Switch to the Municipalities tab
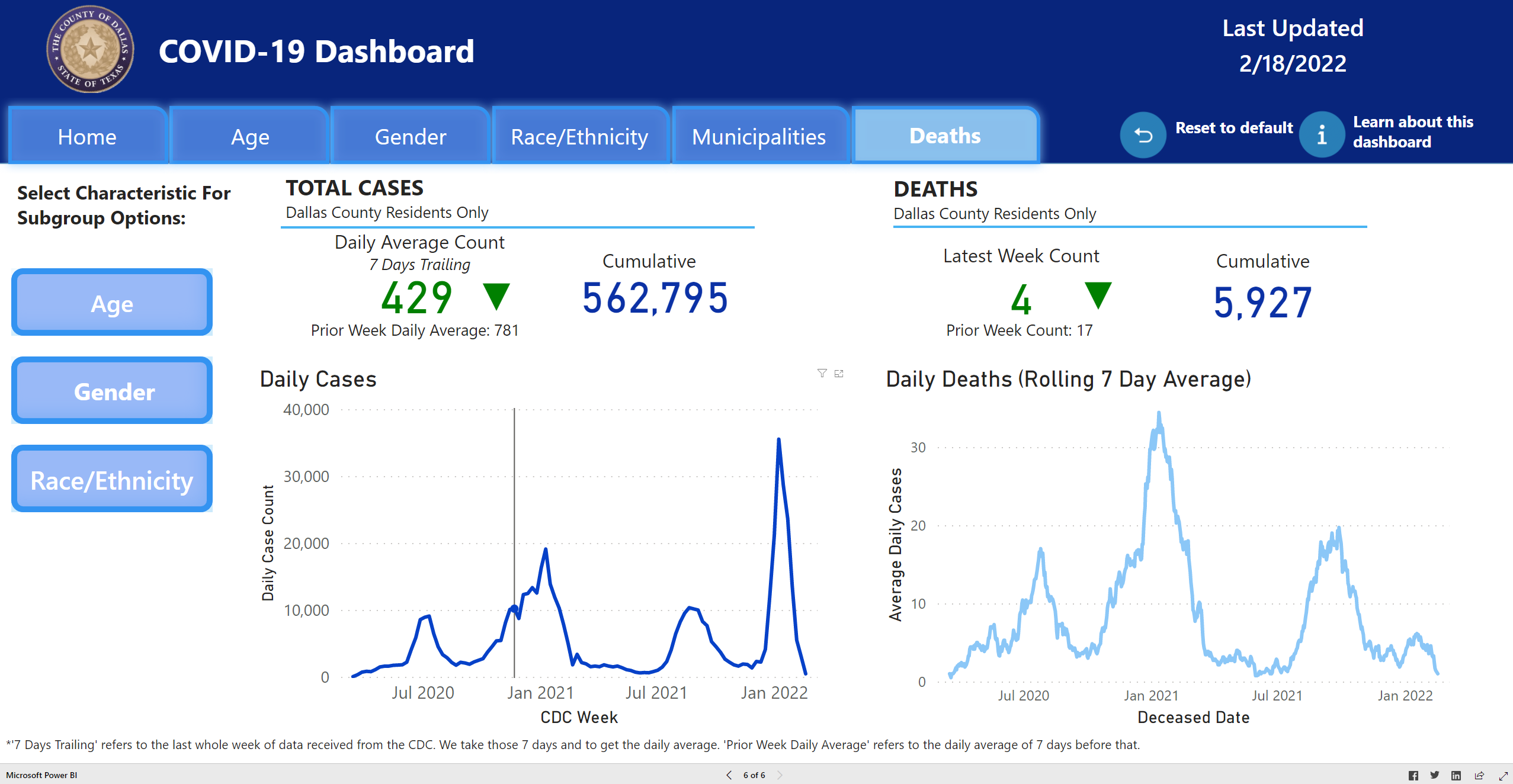1513x784 pixels. 759,137
